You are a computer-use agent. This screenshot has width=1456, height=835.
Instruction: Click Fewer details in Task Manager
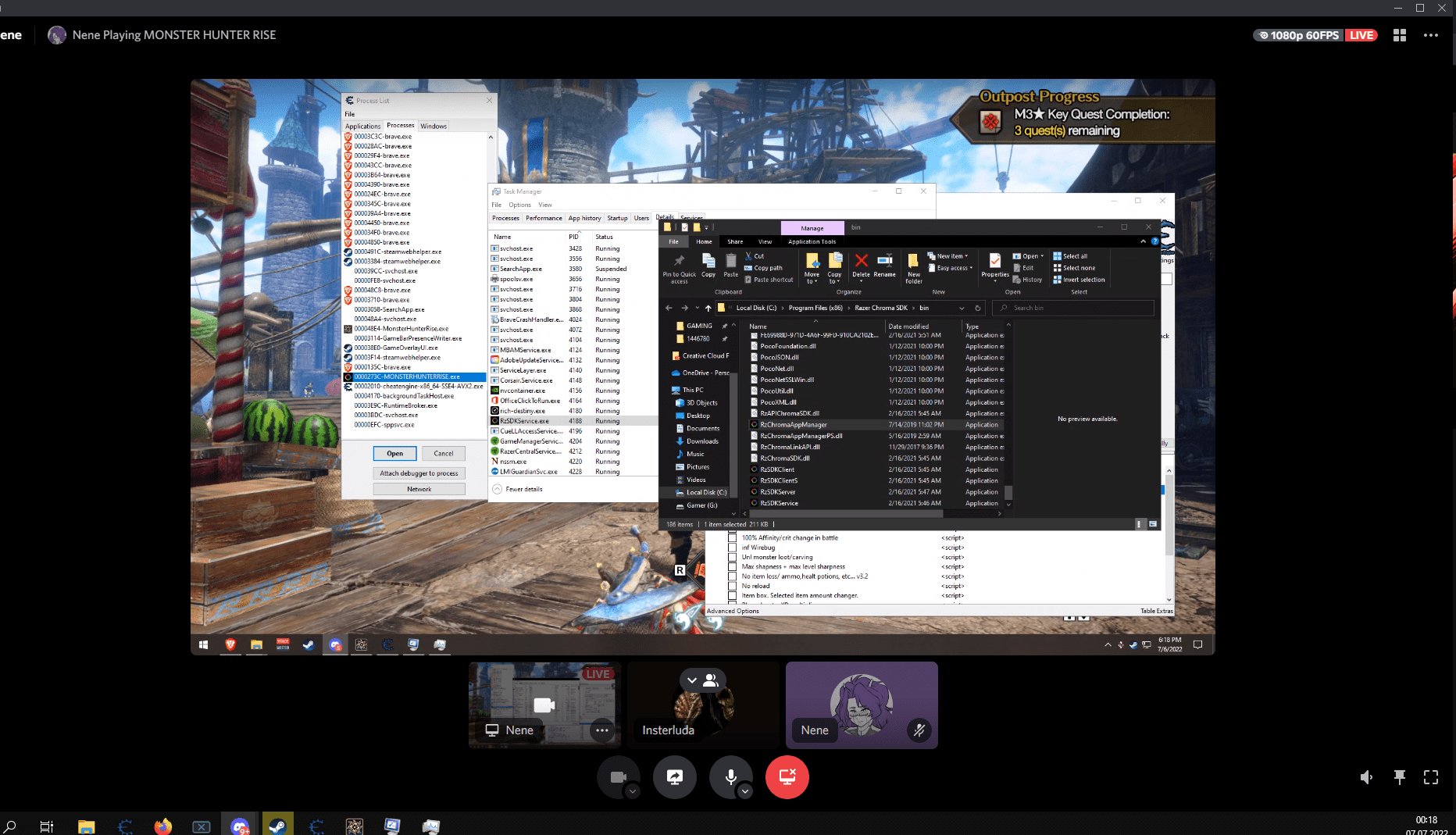517,489
